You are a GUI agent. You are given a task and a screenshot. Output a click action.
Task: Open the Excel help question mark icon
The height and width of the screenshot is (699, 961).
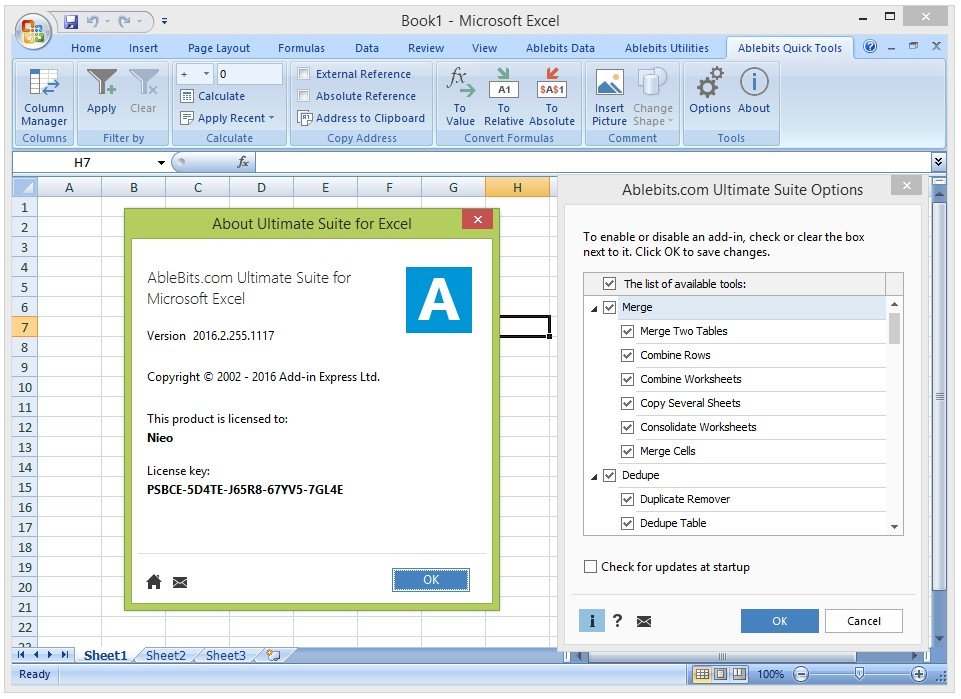tap(870, 47)
